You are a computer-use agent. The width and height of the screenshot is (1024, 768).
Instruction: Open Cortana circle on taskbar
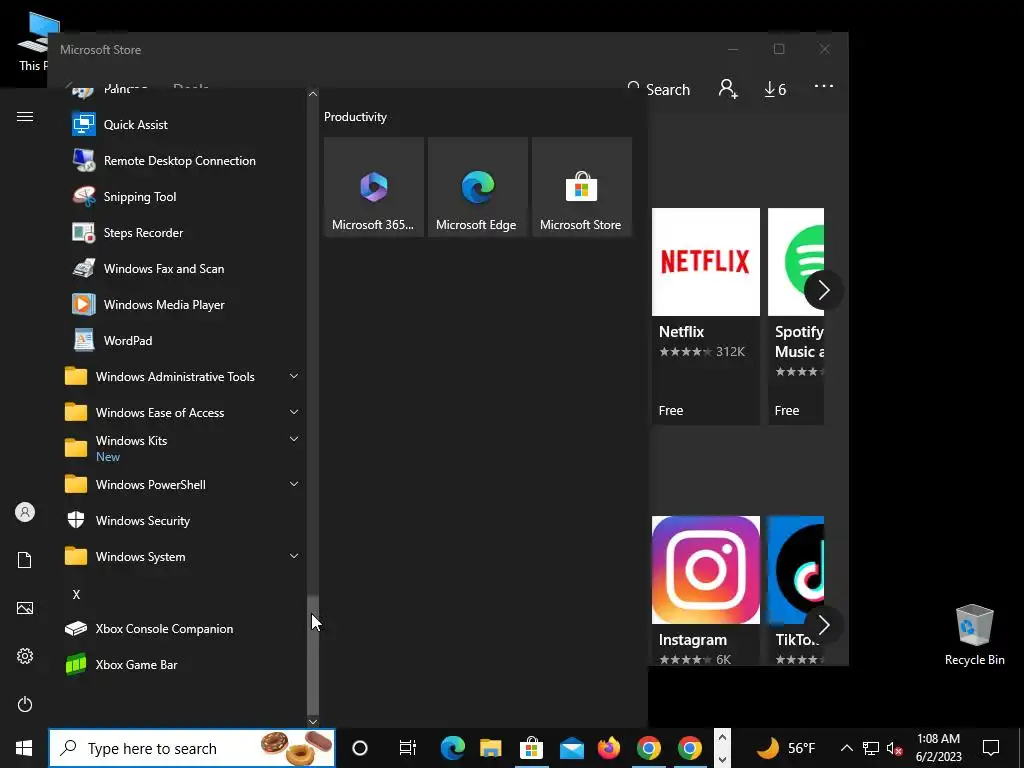click(360, 748)
